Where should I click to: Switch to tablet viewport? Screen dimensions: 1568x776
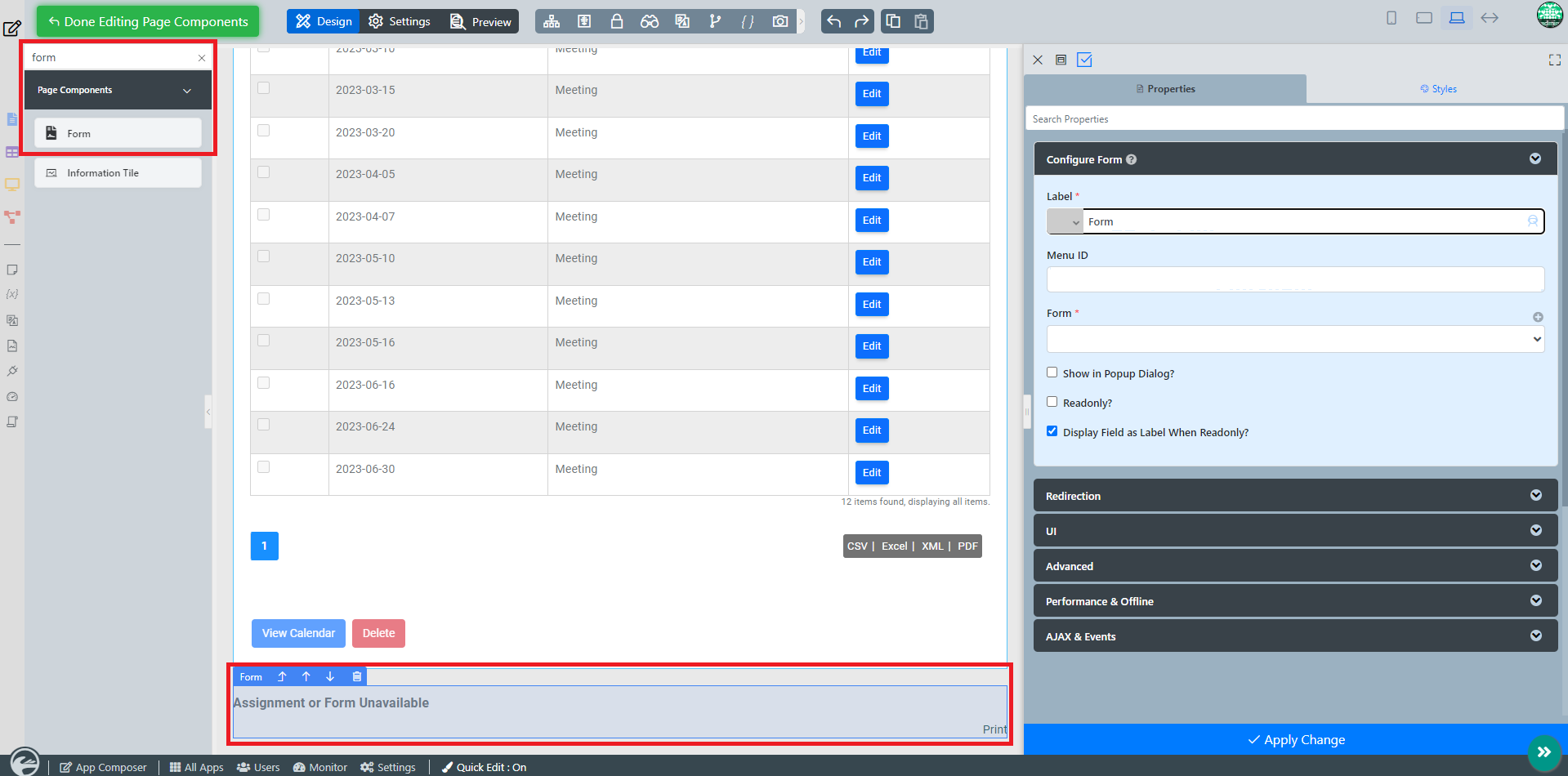pyautogui.click(x=1424, y=18)
